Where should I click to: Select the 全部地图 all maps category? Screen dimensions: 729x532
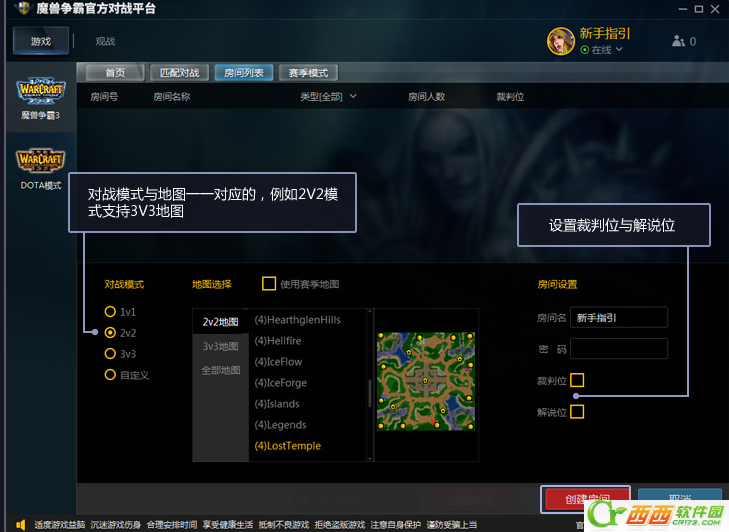pyautogui.click(x=220, y=370)
